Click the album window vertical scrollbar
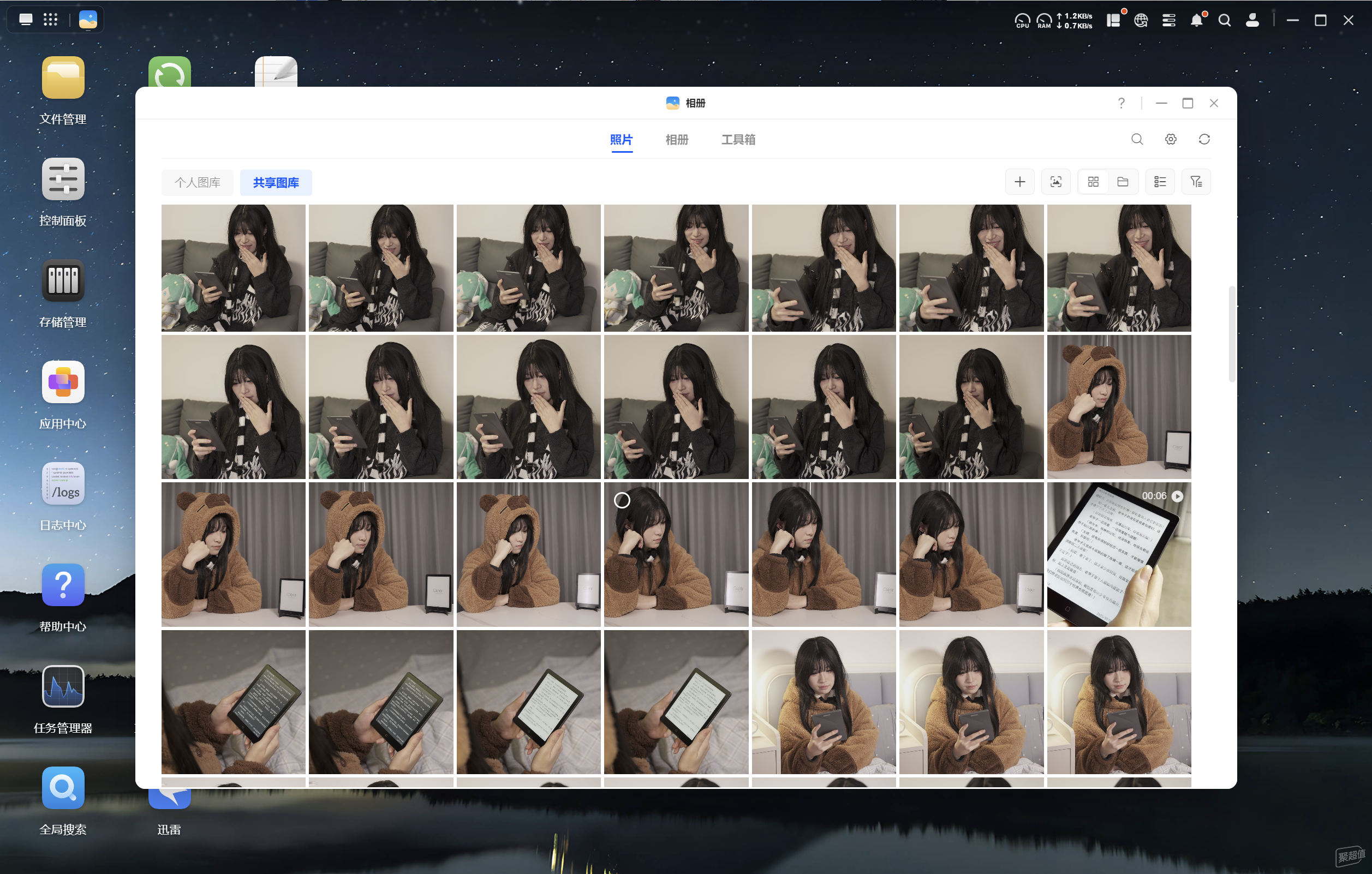This screenshot has height=874, width=1372. pyautogui.click(x=1232, y=334)
